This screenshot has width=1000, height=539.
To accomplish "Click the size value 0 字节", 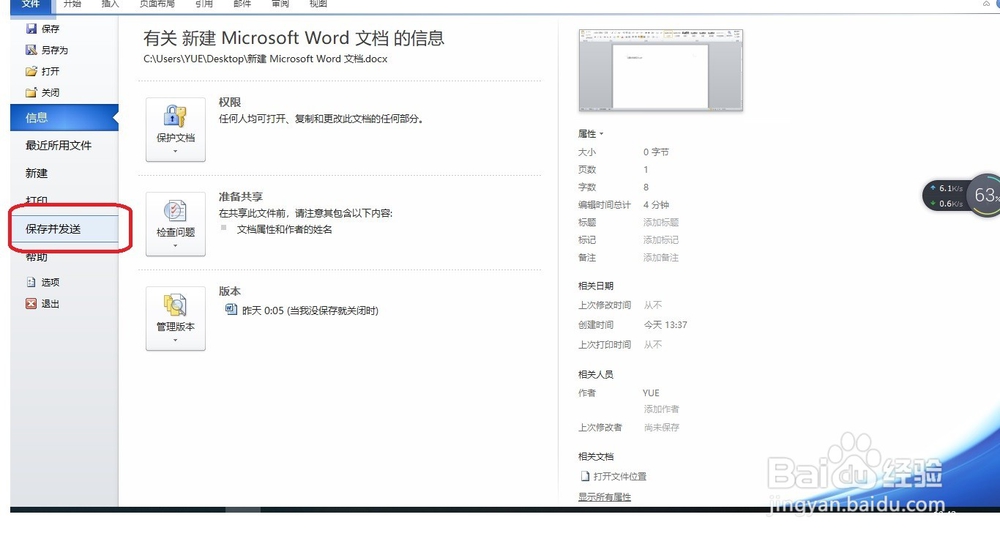I will (656, 152).
